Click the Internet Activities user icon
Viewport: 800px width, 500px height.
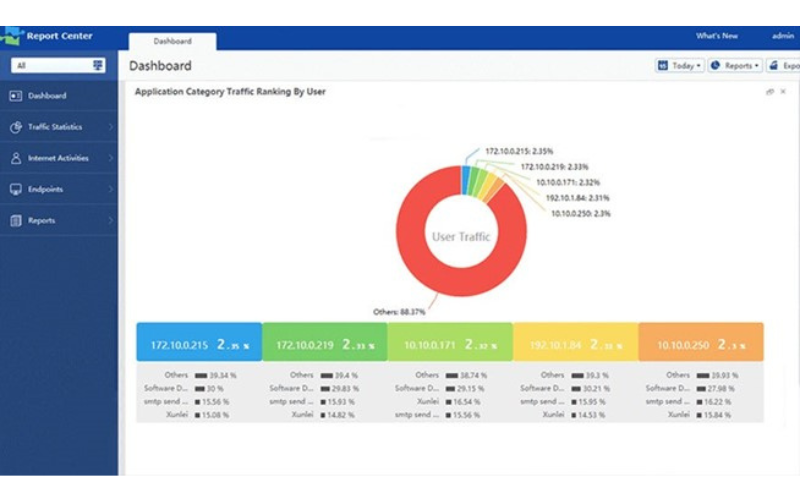tap(16, 158)
